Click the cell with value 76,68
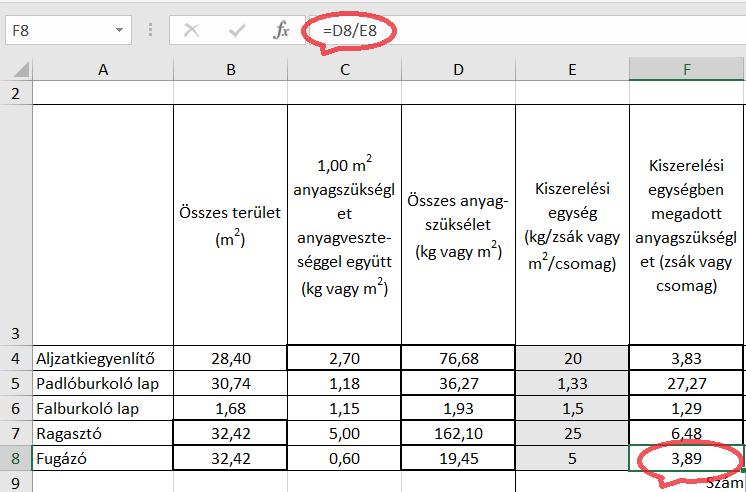This screenshot has width=746, height=492. [x=458, y=358]
